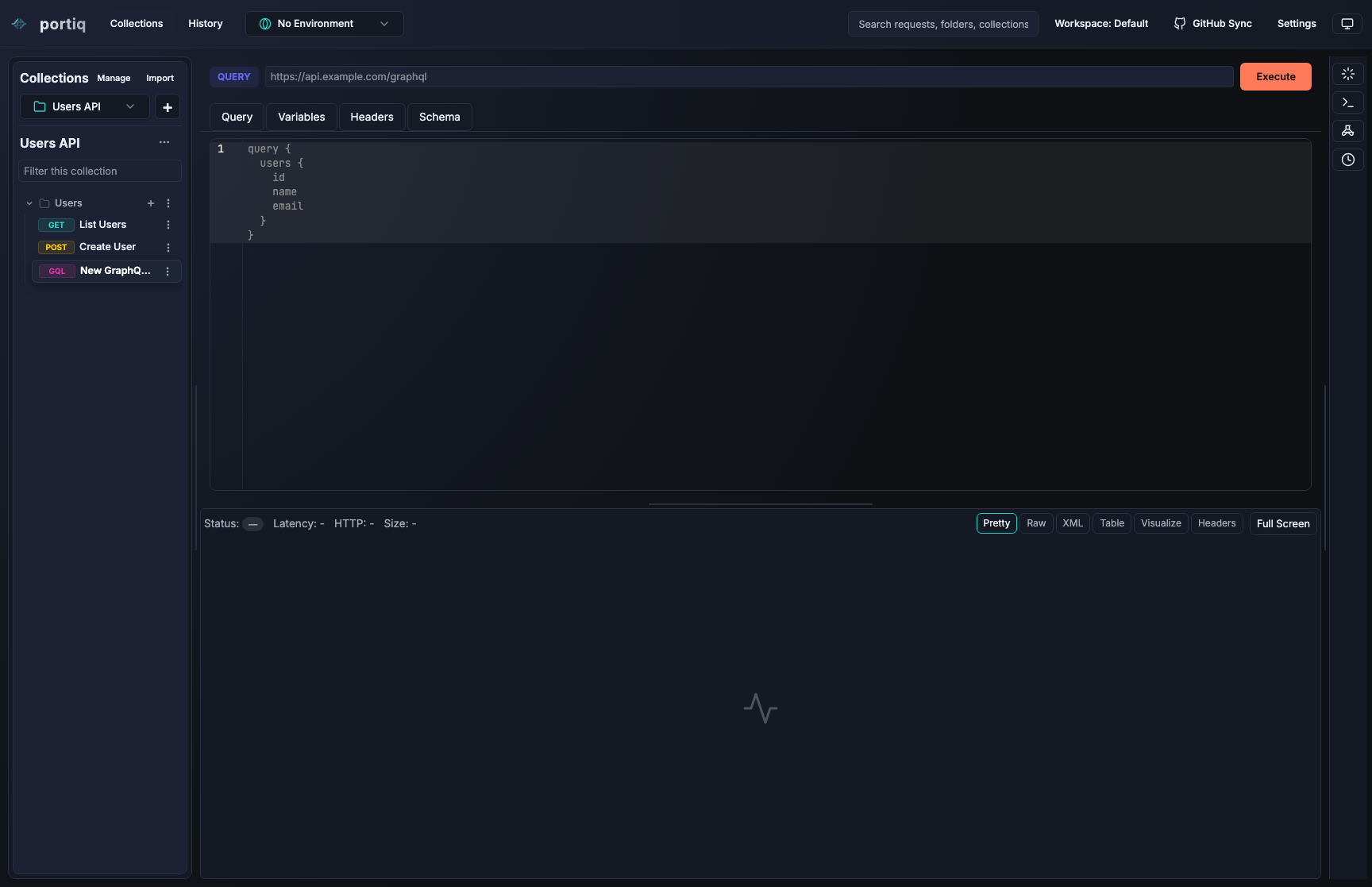Click the horizontal divider handle between editor and response
The width and height of the screenshot is (1372, 887).
[x=761, y=504]
